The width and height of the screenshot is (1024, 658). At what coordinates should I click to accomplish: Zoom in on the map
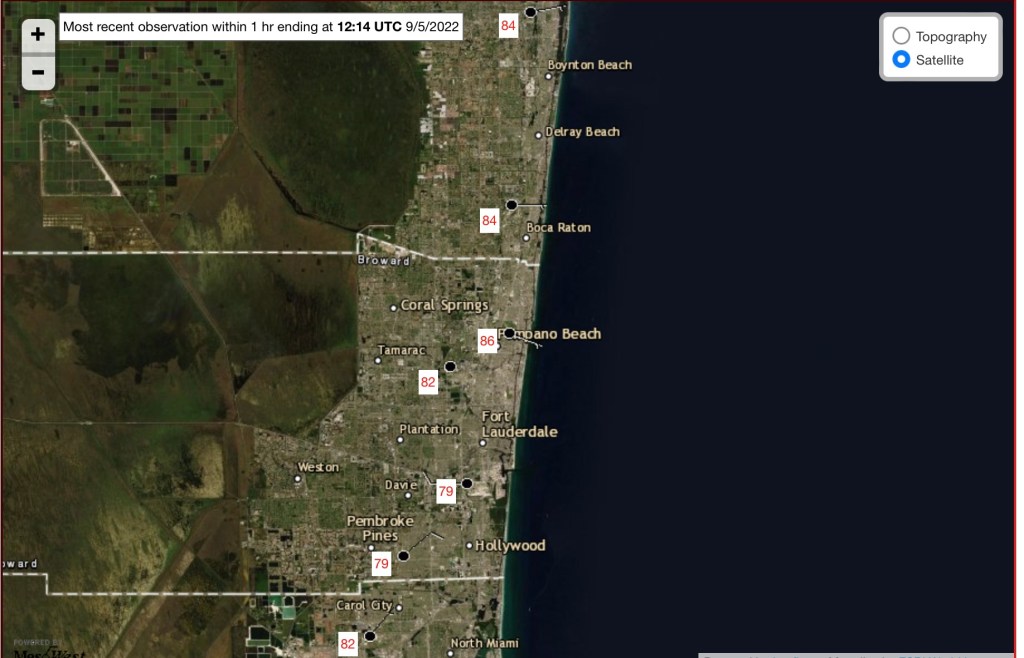tap(38, 34)
